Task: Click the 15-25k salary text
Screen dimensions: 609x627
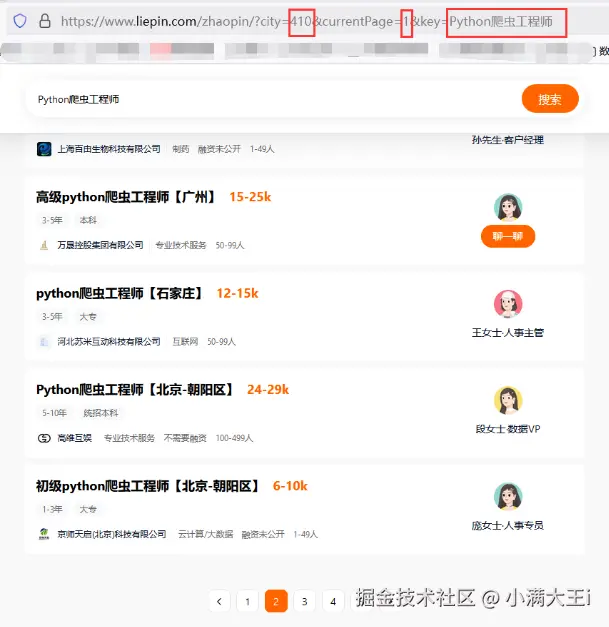Action: [250, 197]
